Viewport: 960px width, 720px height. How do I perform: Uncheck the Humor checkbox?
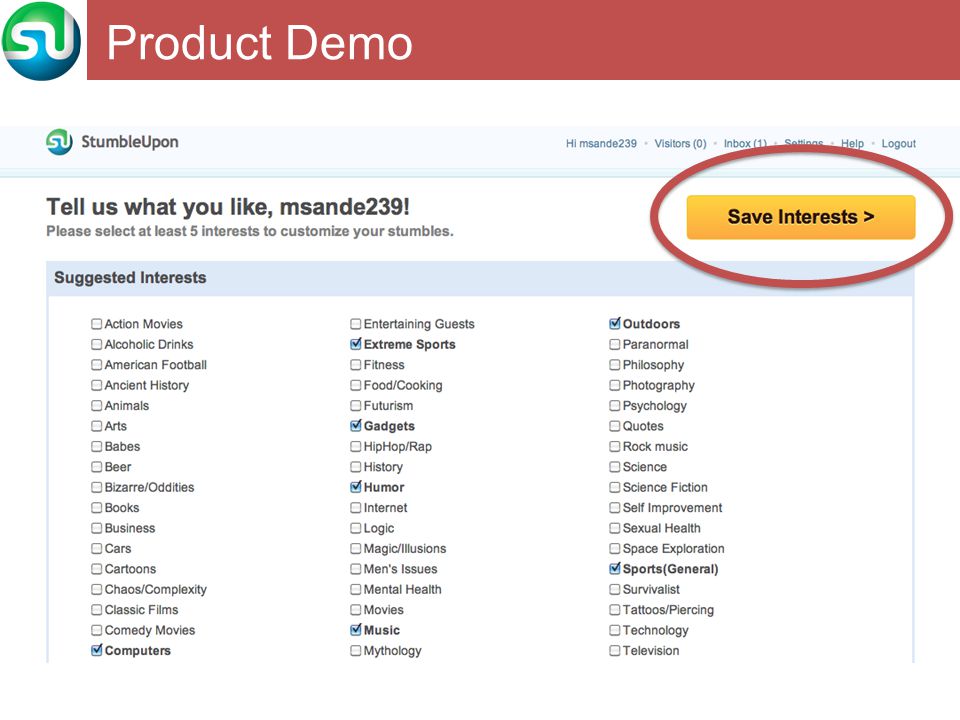pyautogui.click(x=356, y=487)
